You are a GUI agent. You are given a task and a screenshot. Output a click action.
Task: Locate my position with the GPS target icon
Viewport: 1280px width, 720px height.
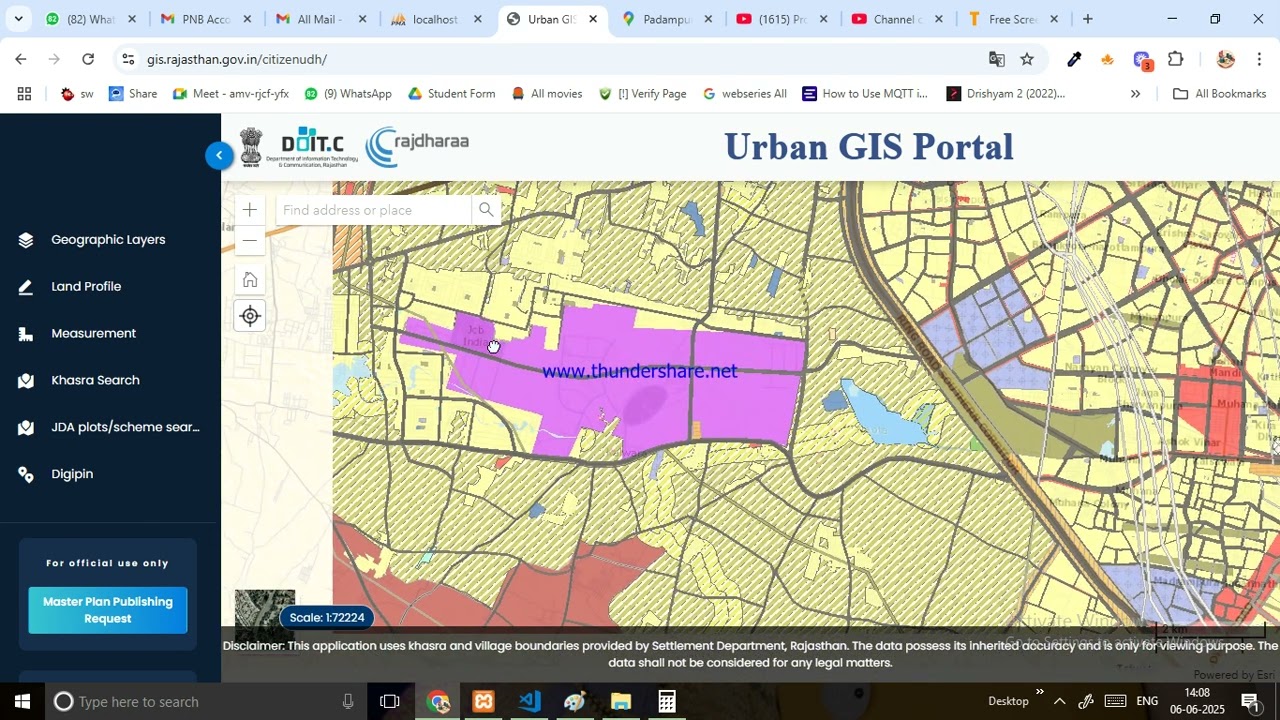click(250, 316)
